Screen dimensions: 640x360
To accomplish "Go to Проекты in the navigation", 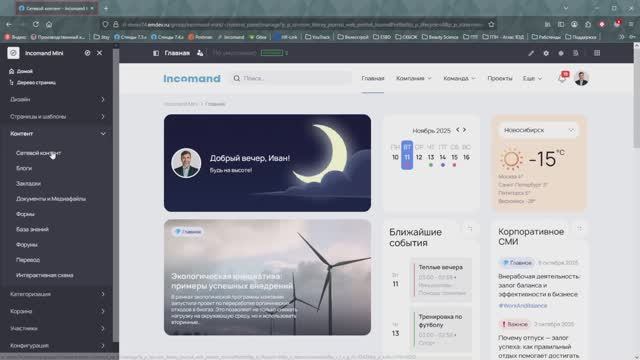I will 500,78.
